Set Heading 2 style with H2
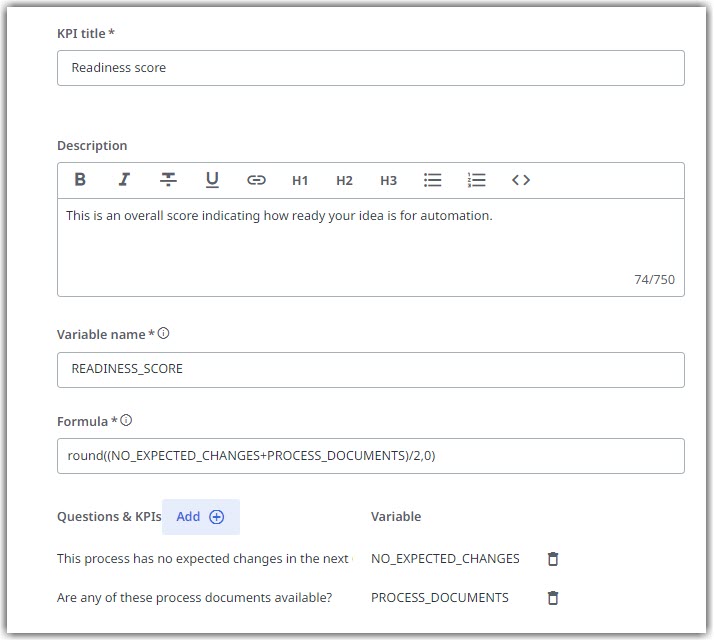714x641 pixels. pos(344,181)
